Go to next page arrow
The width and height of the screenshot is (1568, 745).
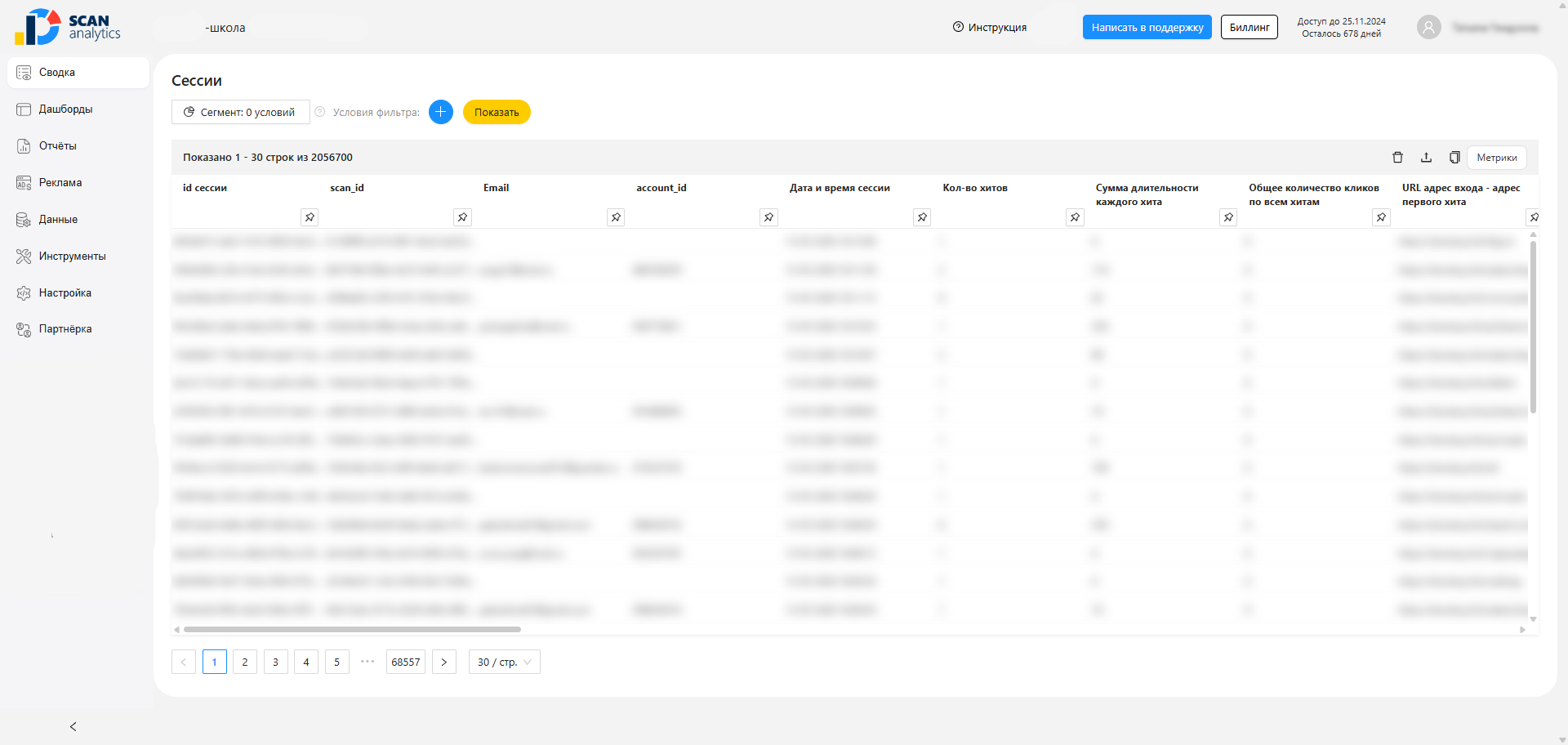tap(444, 662)
